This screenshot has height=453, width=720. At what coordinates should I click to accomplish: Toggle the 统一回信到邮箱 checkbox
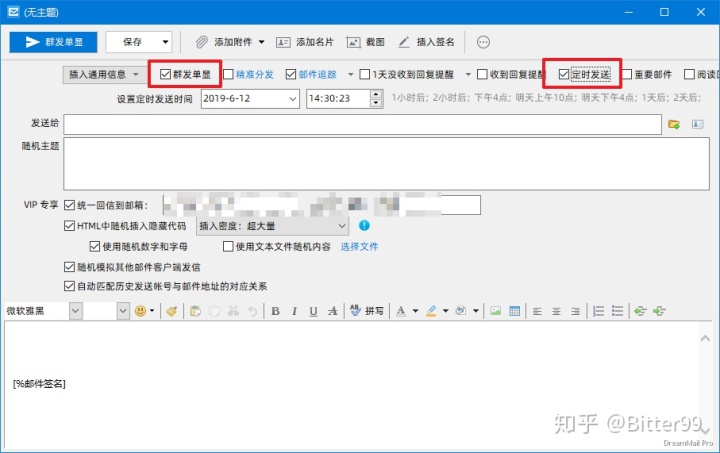69,205
